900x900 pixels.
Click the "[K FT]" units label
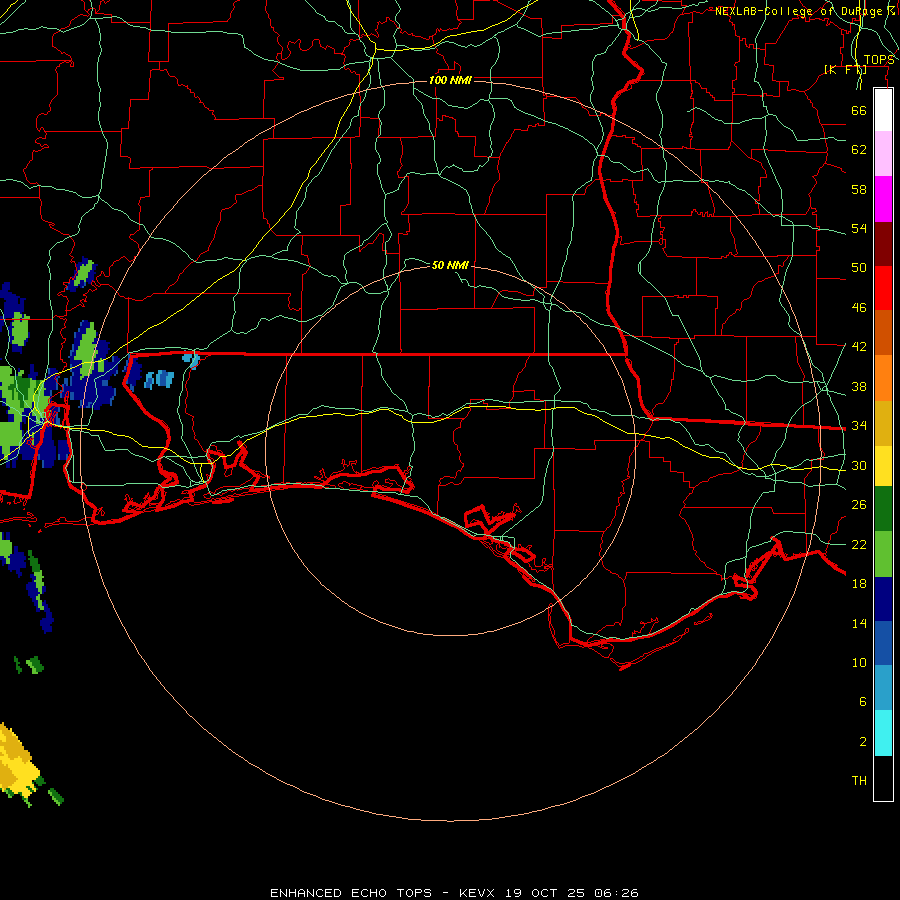[845, 69]
